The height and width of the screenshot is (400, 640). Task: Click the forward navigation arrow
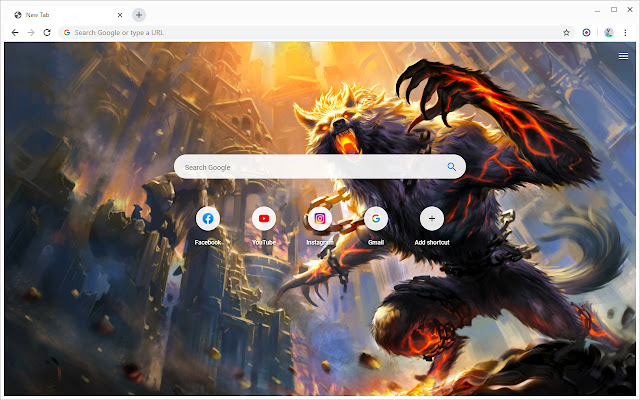[x=31, y=33]
